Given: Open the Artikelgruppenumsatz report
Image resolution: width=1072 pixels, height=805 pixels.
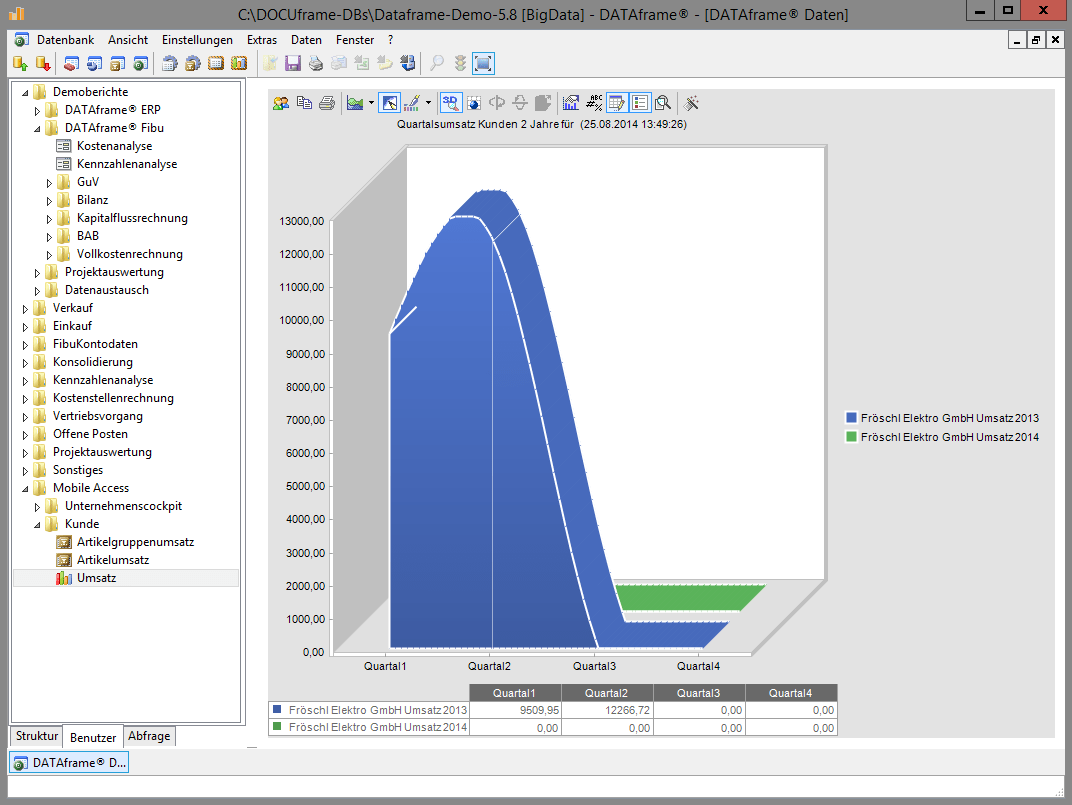Looking at the screenshot, I should tap(135, 542).
